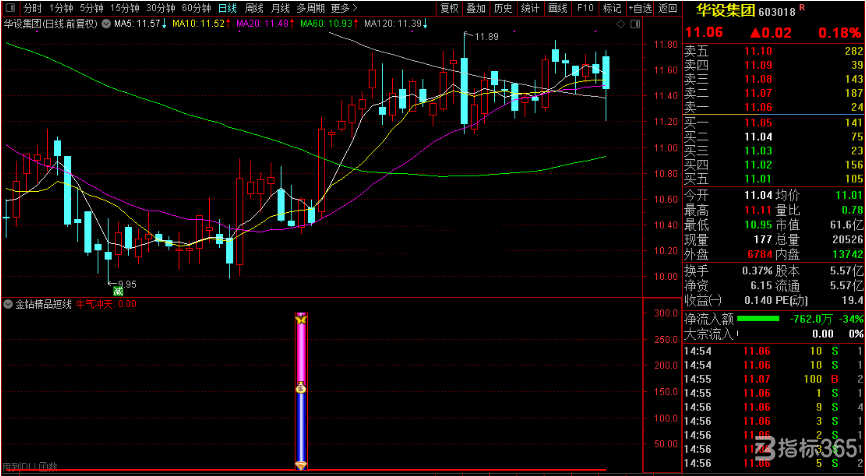Select the 日线 daily chart tab
Image resolution: width=866 pixels, height=476 pixels.
[226, 8]
